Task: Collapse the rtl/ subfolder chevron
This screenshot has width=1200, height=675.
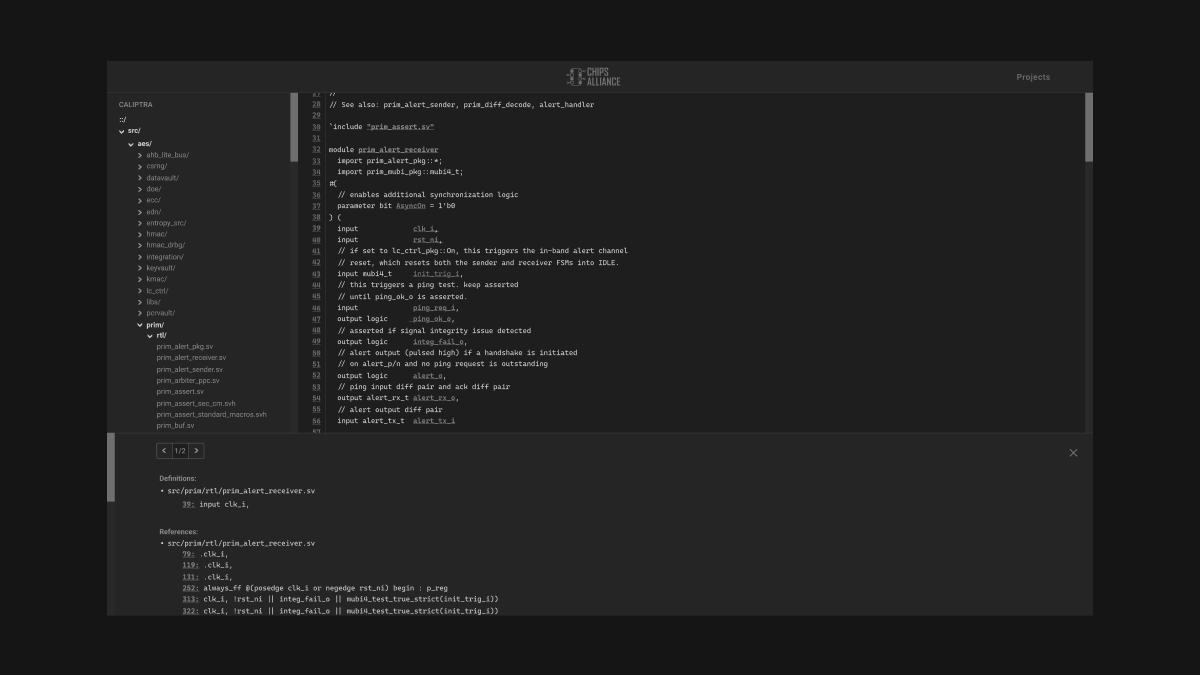Action: tap(150, 336)
